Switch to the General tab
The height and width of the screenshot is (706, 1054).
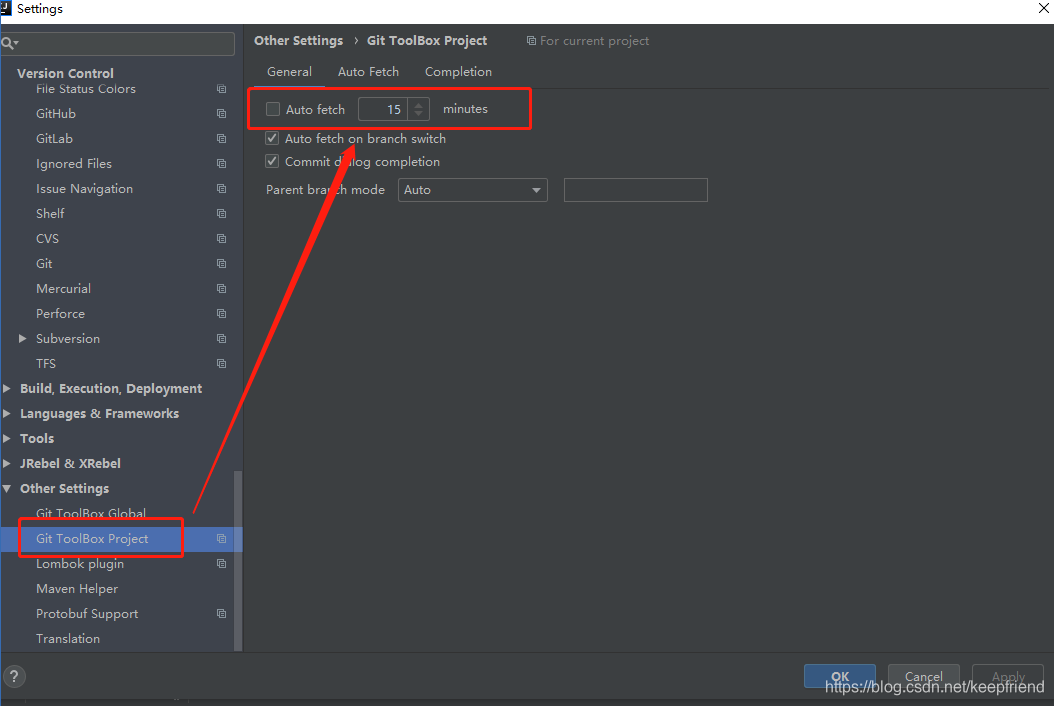[289, 72]
